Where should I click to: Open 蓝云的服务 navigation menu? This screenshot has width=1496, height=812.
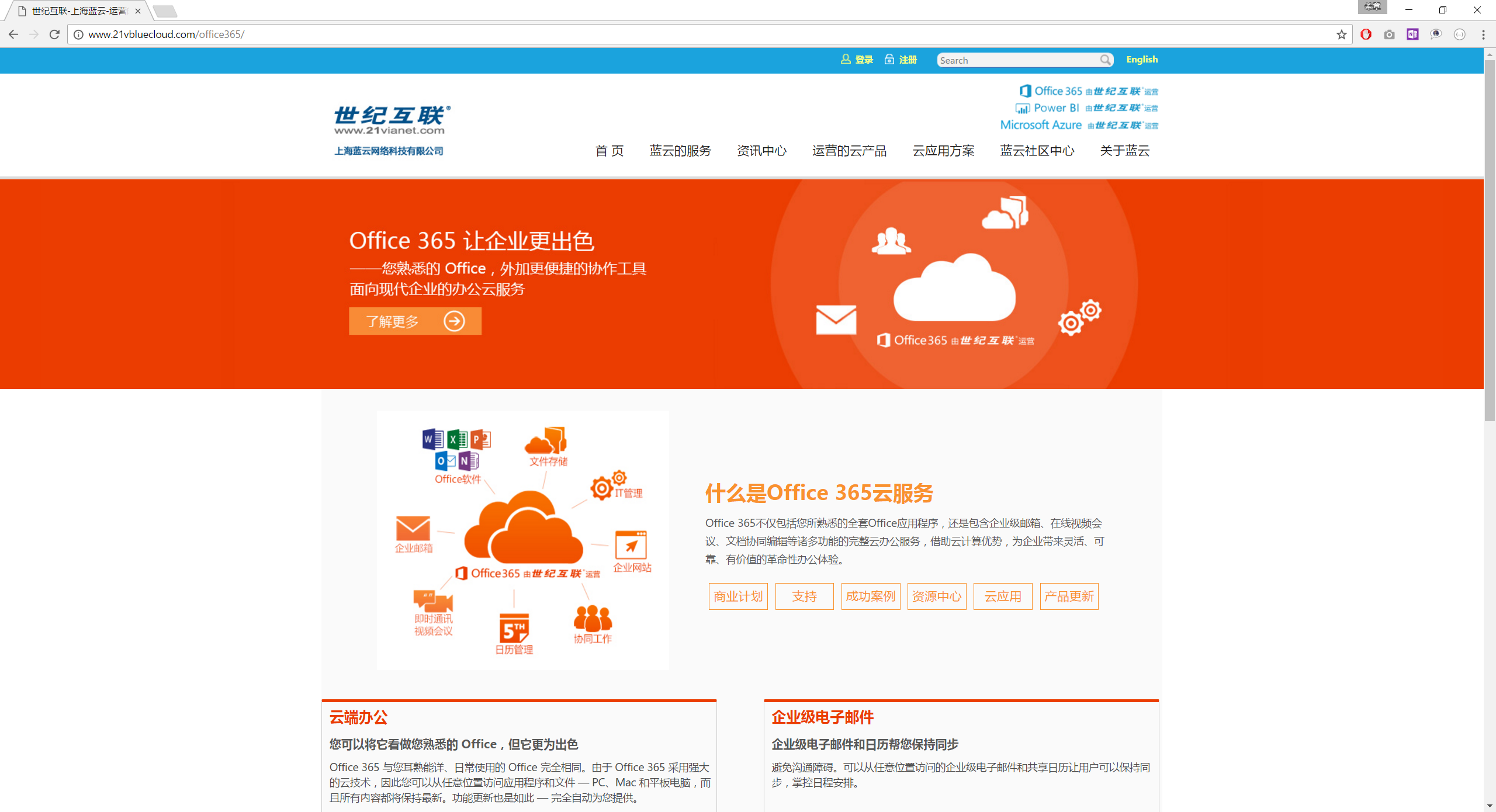pyautogui.click(x=680, y=151)
